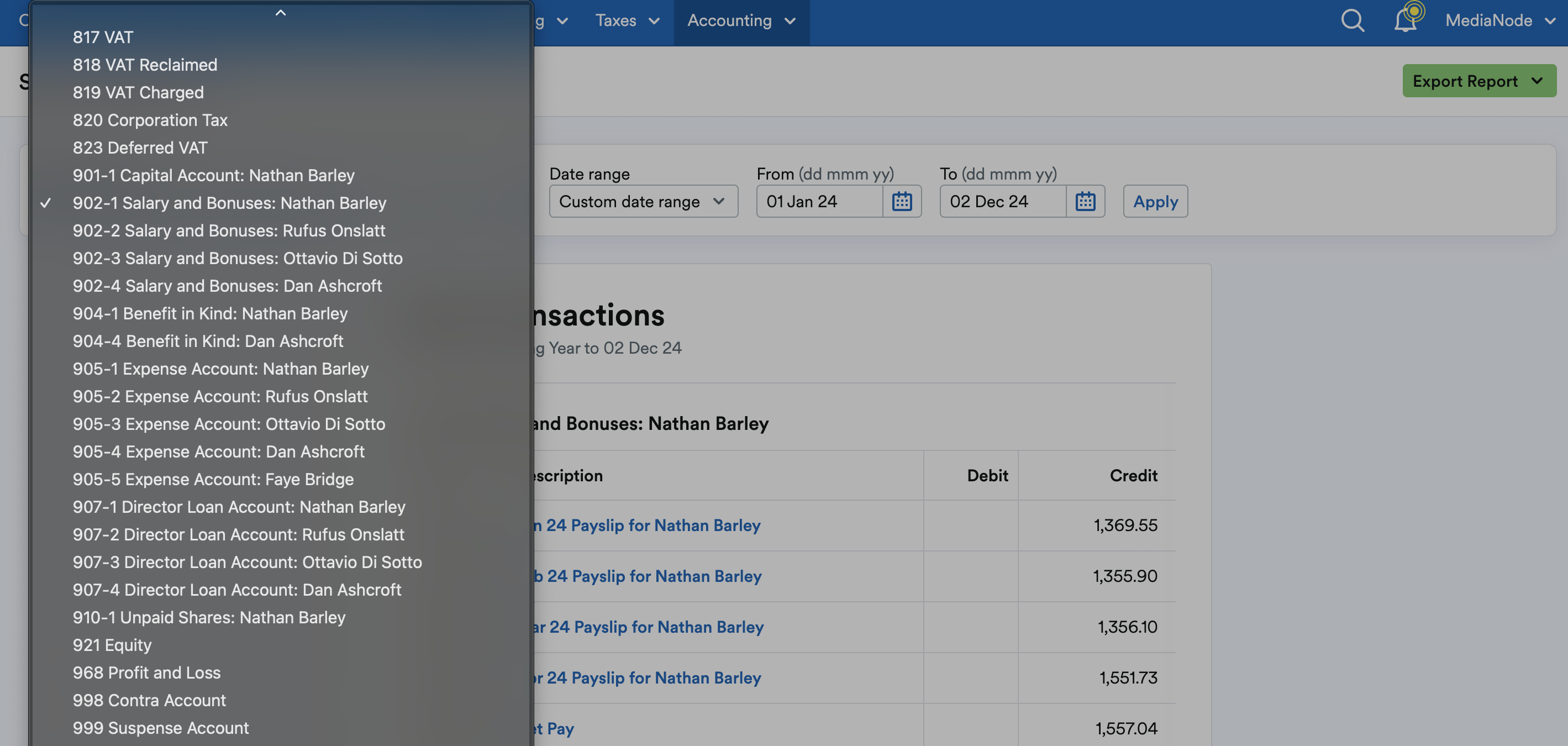The image size is (1568, 746).
Task: Select 905-5 Expense Account: Faye Bridge
Action: [x=281, y=479]
